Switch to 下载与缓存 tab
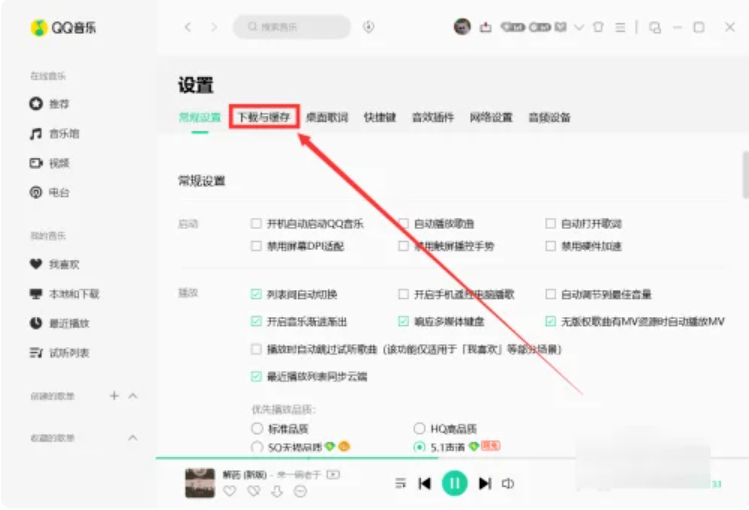The width and height of the screenshot is (749, 510). pyautogui.click(x=263, y=117)
